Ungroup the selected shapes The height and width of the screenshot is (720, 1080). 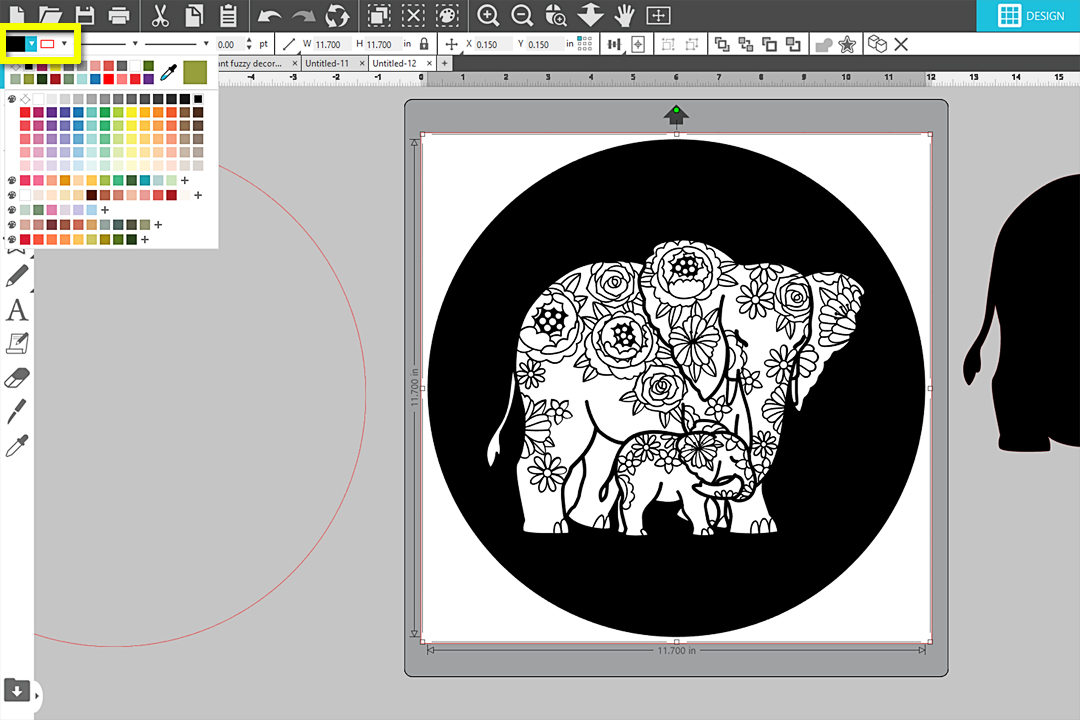pos(692,44)
